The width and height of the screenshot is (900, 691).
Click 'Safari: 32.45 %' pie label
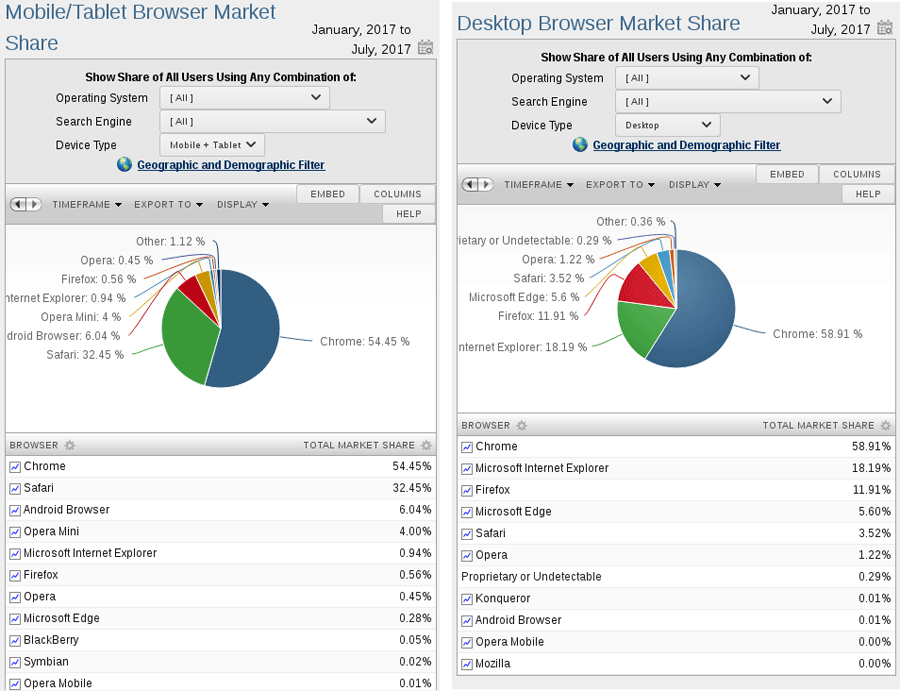click(x=85, y=355)
